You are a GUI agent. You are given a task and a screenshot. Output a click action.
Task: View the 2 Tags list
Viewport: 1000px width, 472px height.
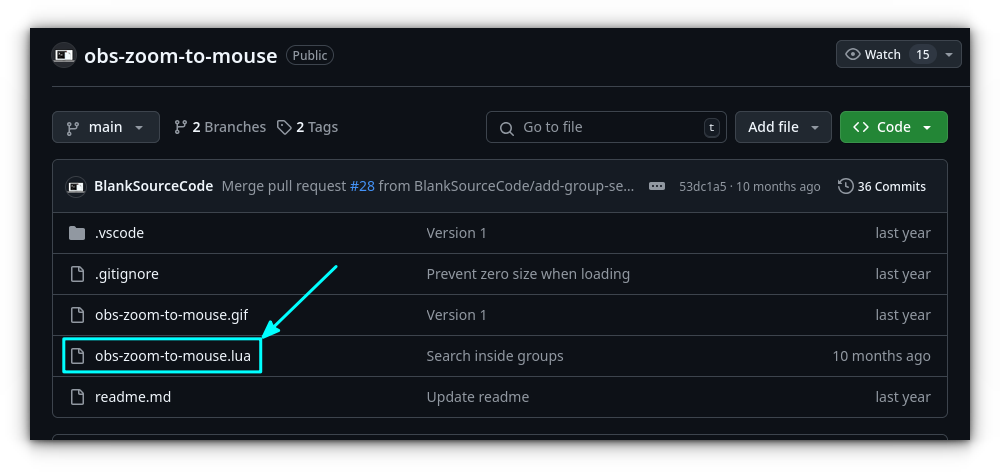point(308,127)
